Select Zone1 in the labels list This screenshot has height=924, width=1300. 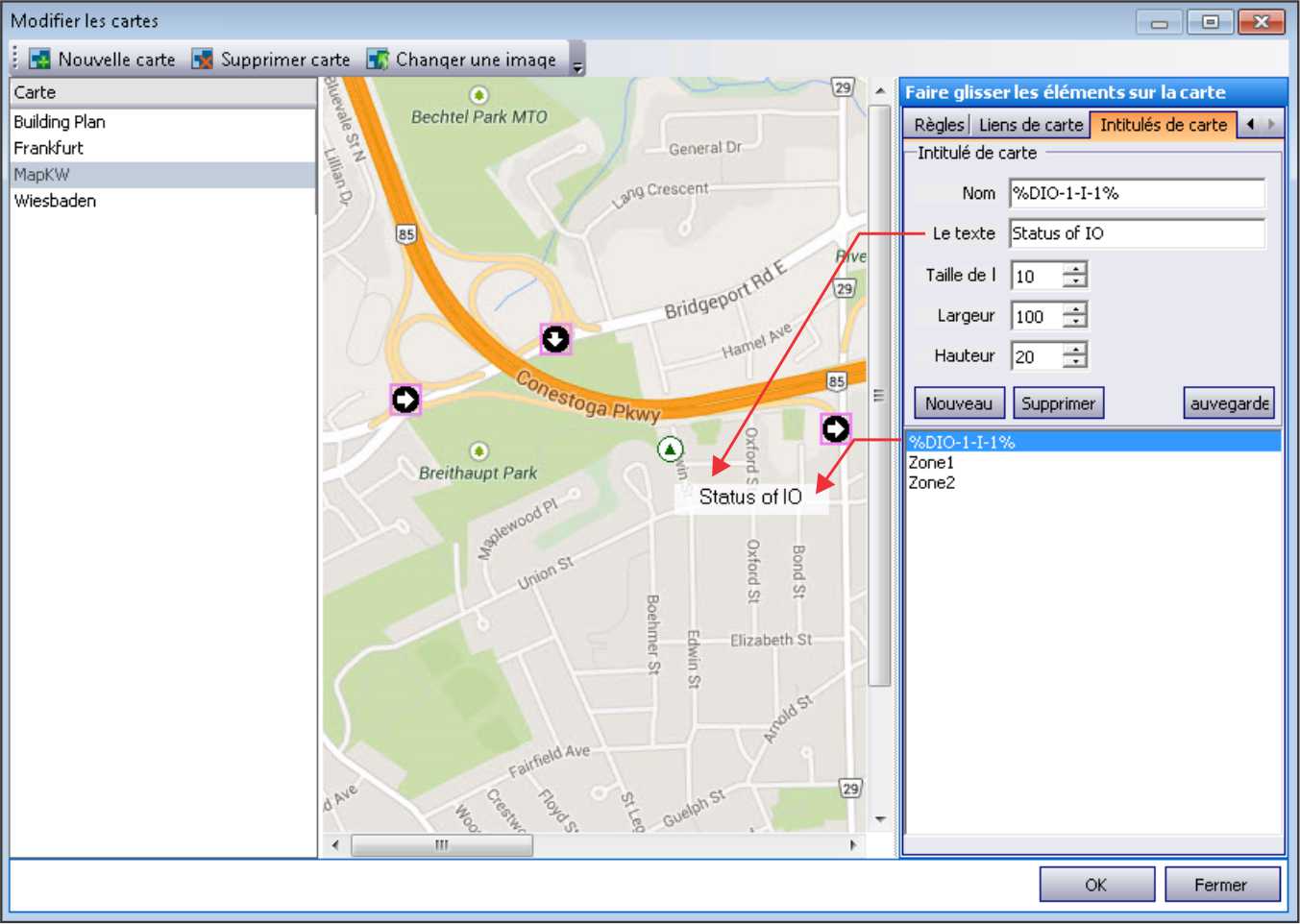tap(1093, 462)
